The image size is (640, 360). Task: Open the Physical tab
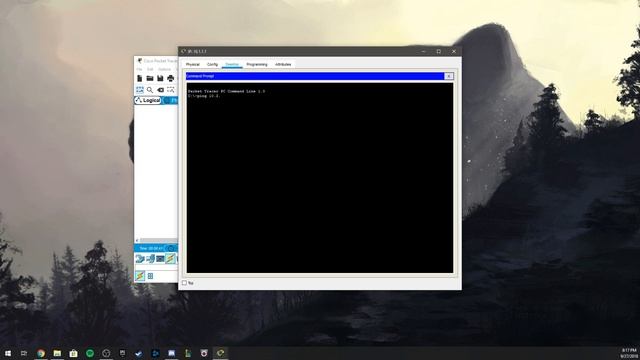(193, 64)
